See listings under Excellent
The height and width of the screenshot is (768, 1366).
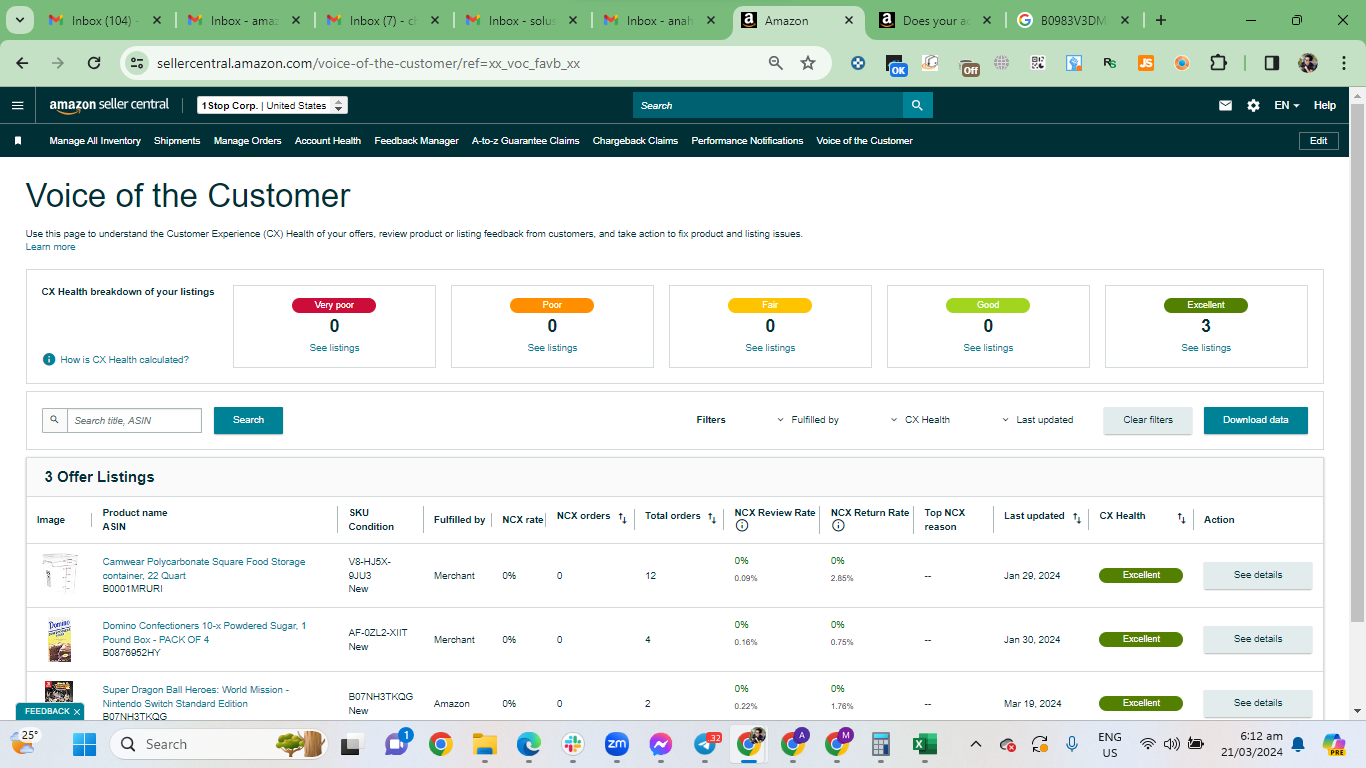(1207, 348)
